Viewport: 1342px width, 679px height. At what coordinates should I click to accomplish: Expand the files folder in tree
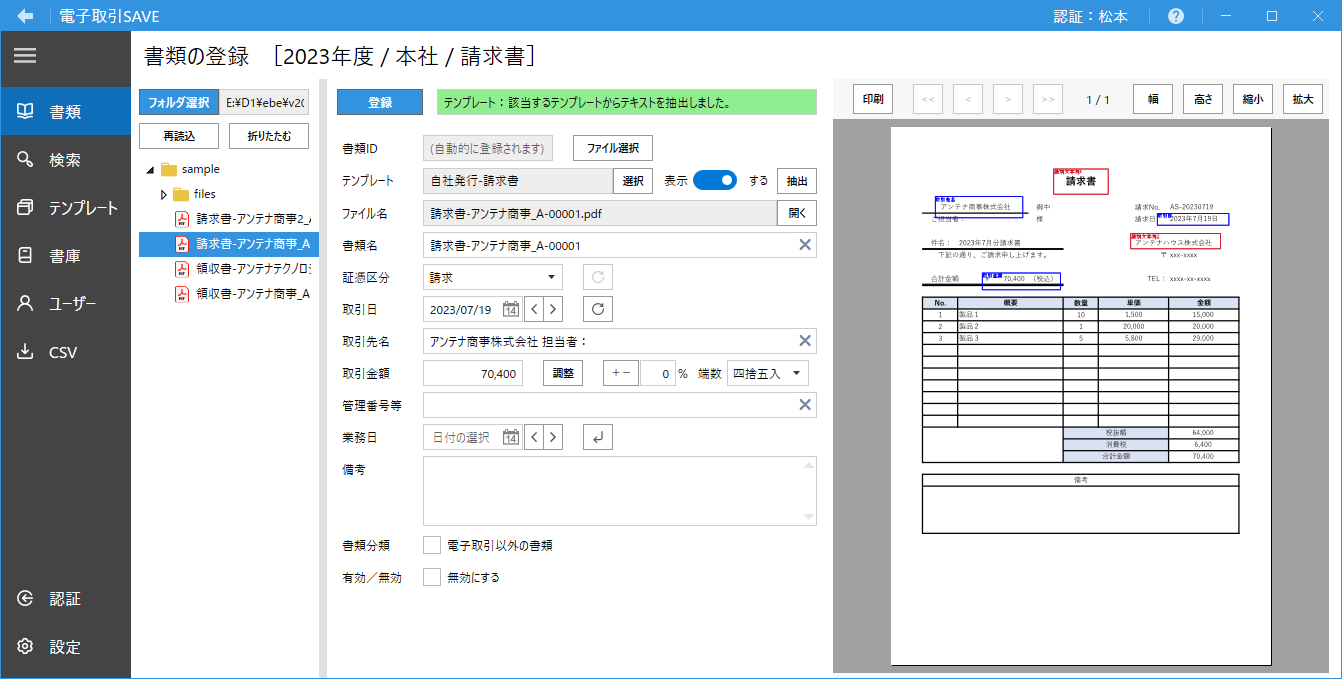pos(164,194)
